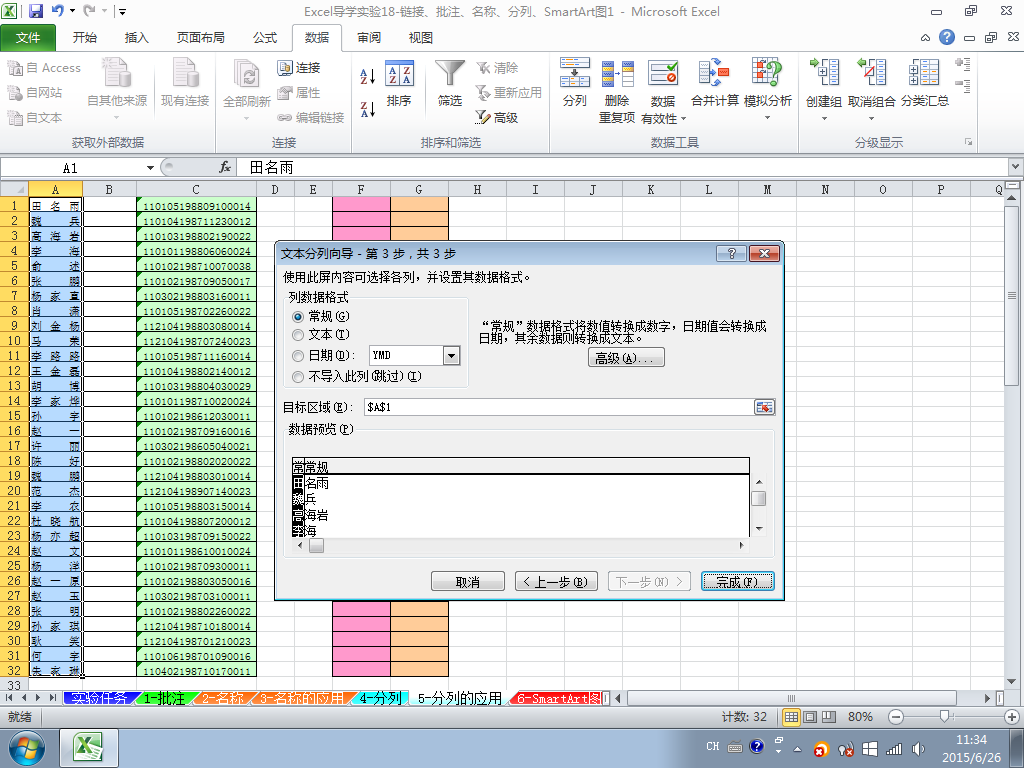This screenshot has width=1024, height=768.
Task: Click the zoom in plus button
Action: point(1012,717)
